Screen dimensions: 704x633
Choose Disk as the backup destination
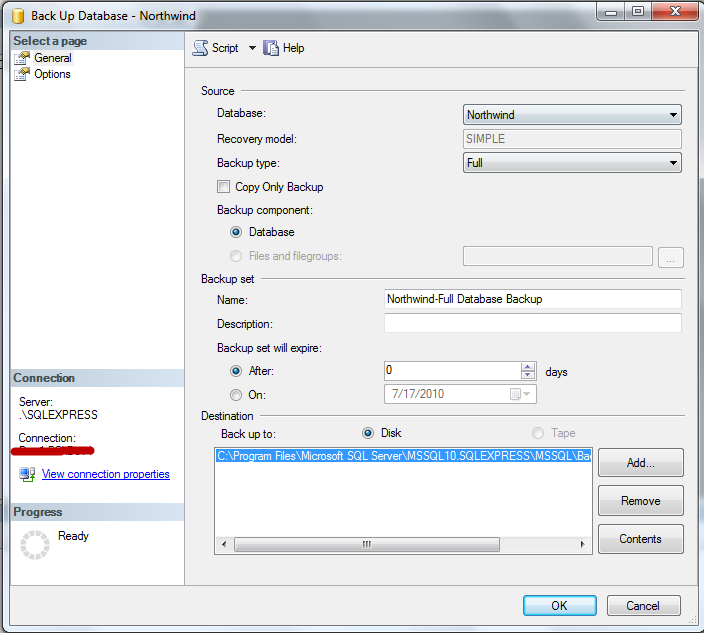click(368, 433)
